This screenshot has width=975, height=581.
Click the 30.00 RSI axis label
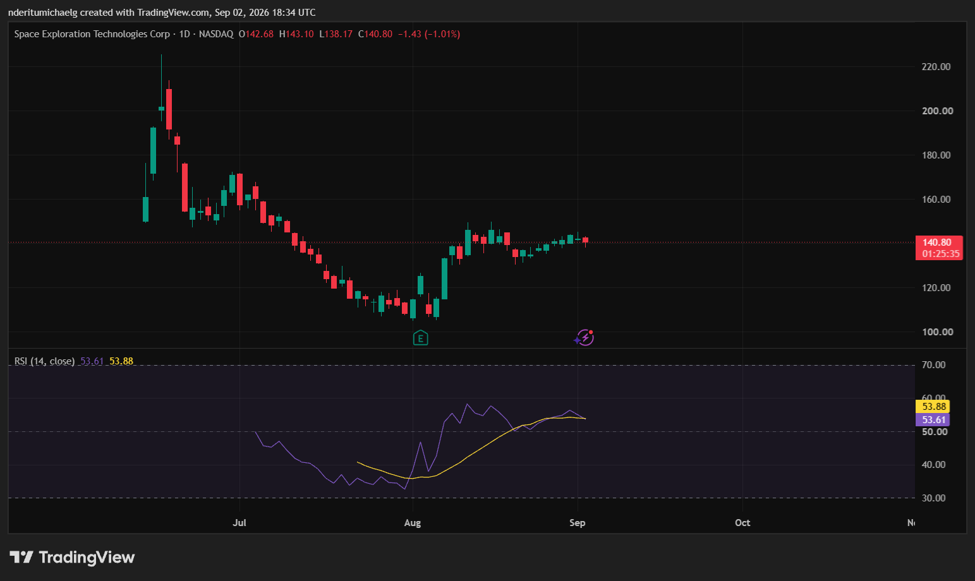pyautogui.click(x=933, y=498)
